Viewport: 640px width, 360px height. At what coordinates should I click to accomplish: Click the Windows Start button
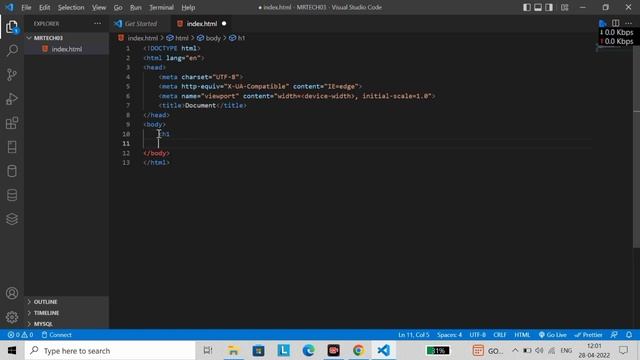(12, 351)
